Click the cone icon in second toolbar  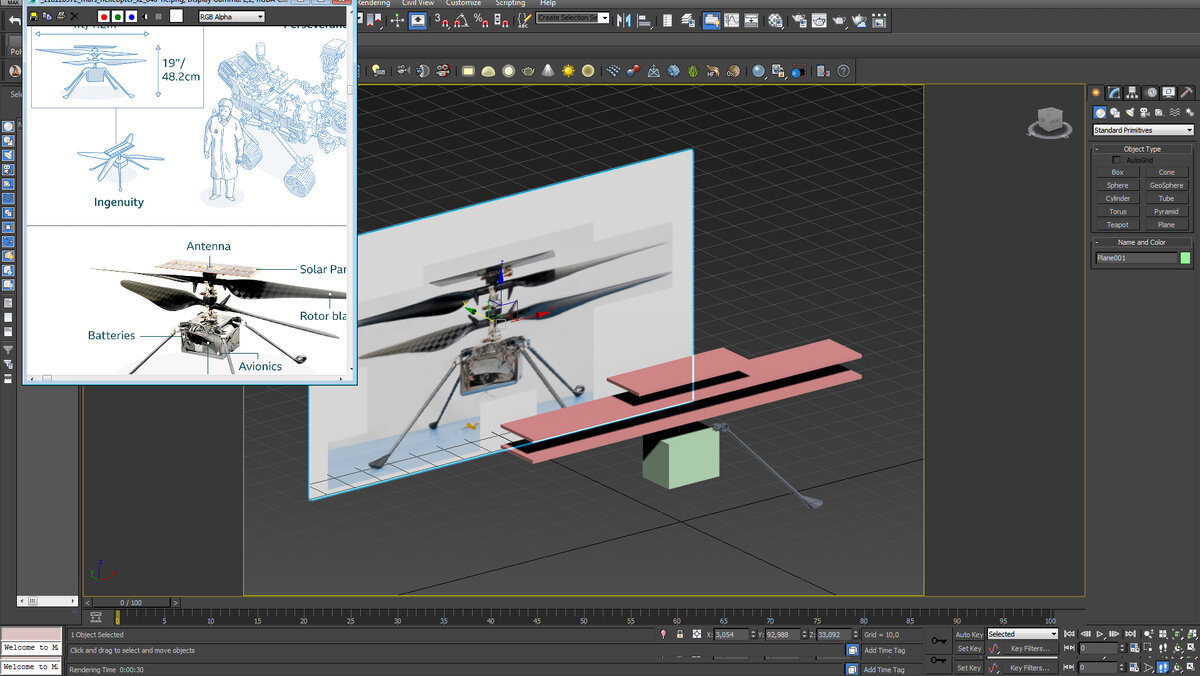pyautogui.click(x=548, y=71)
